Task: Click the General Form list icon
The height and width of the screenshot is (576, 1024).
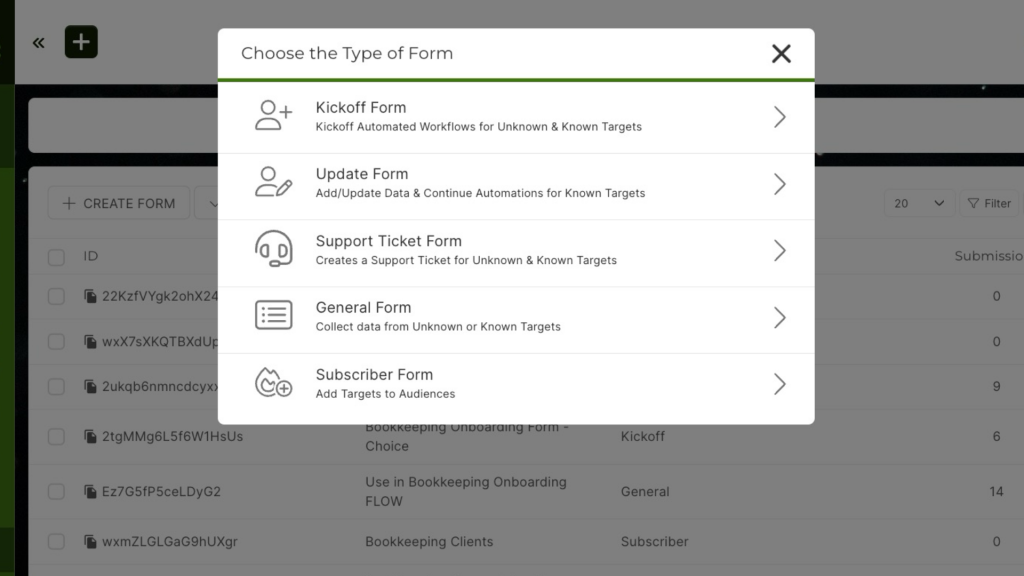Action: [x=273, y=316]
